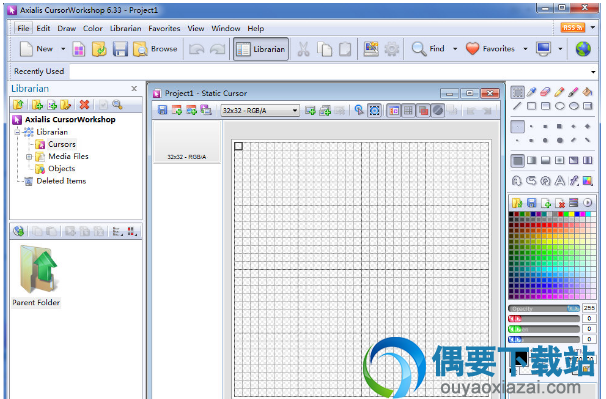Adjust the green channel slider
Viewport: 606px width, 399px height.
544,329
